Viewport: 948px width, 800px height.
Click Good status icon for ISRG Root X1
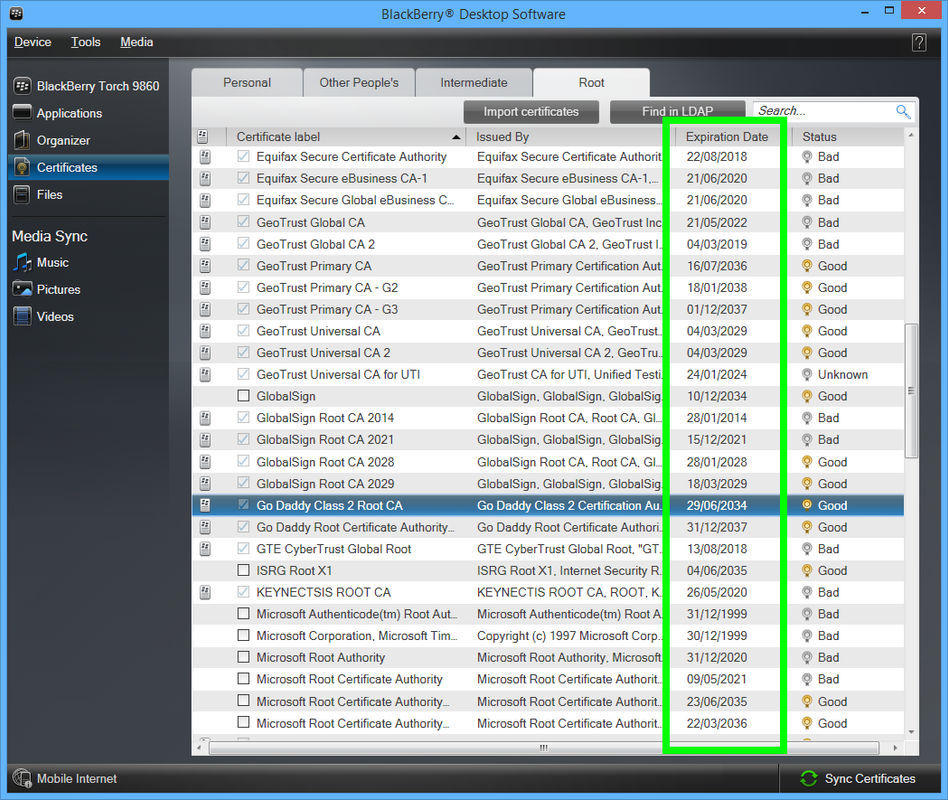(807, 570)
